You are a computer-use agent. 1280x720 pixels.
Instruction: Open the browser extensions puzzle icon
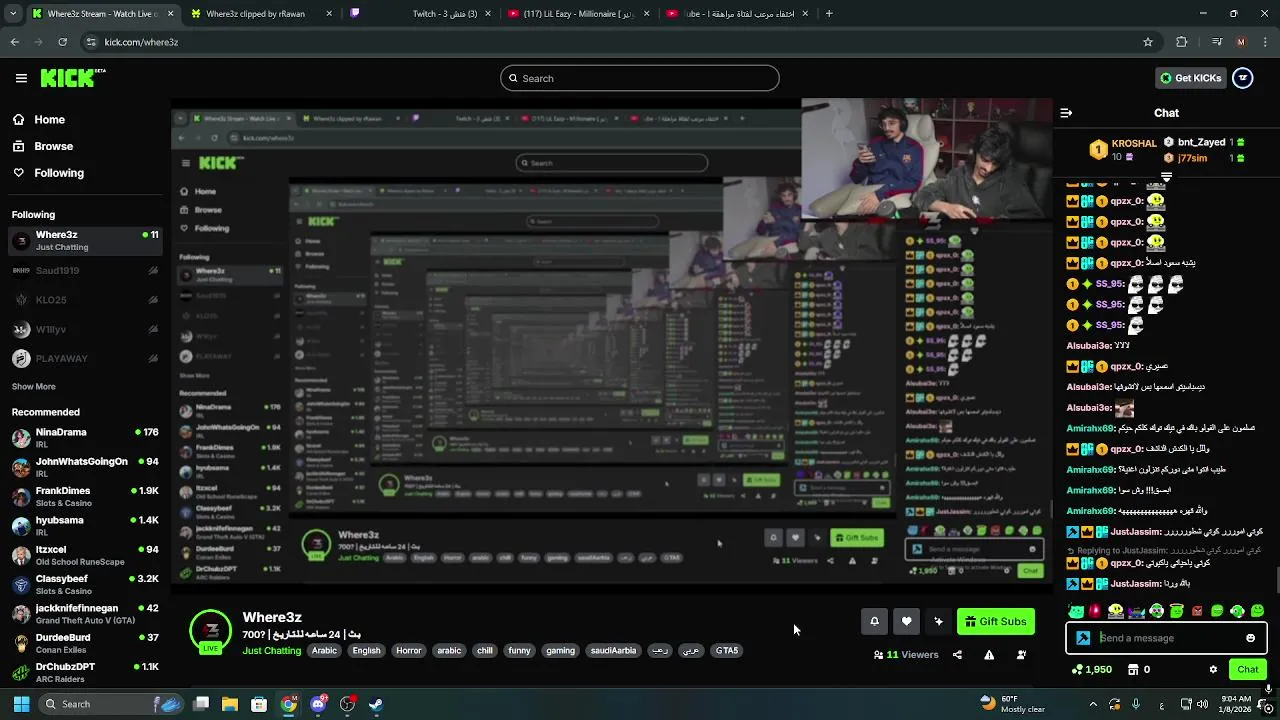pos(1182,42)
